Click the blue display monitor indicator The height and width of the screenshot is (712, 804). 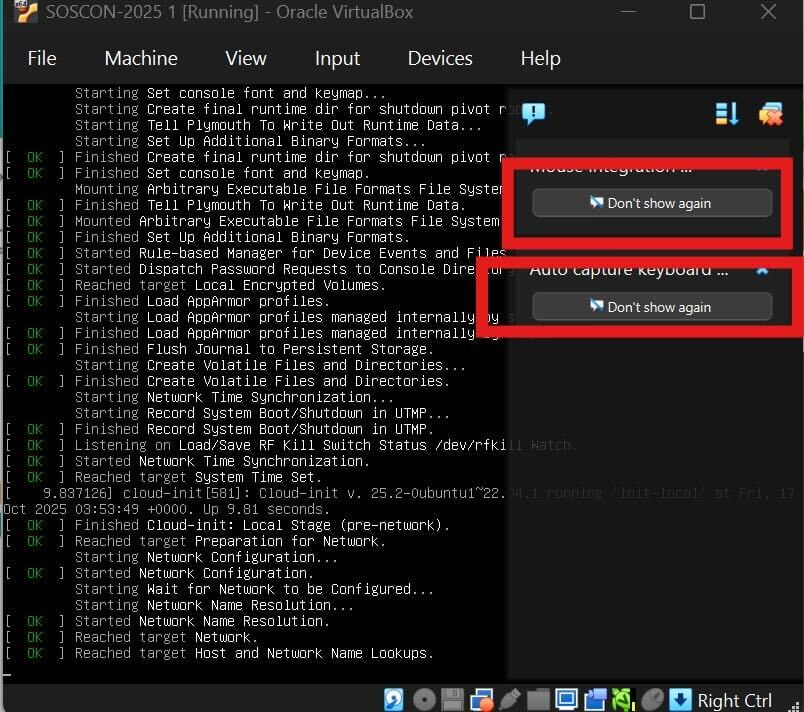567,699
